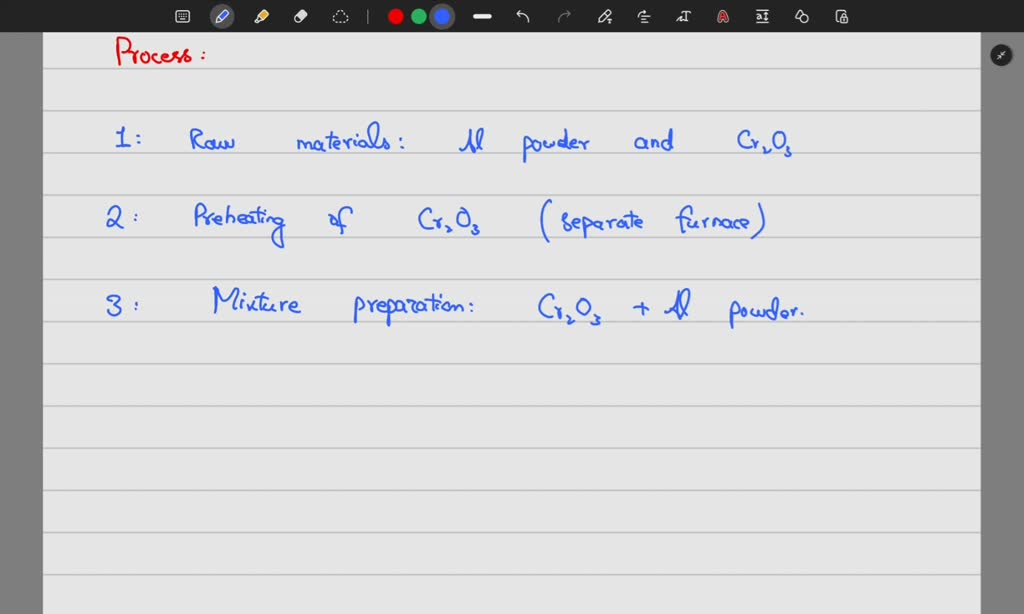Screen dimensions: 1024x614
Task: Click the red text color letter A icon
Action: click(x=722, y=16)
